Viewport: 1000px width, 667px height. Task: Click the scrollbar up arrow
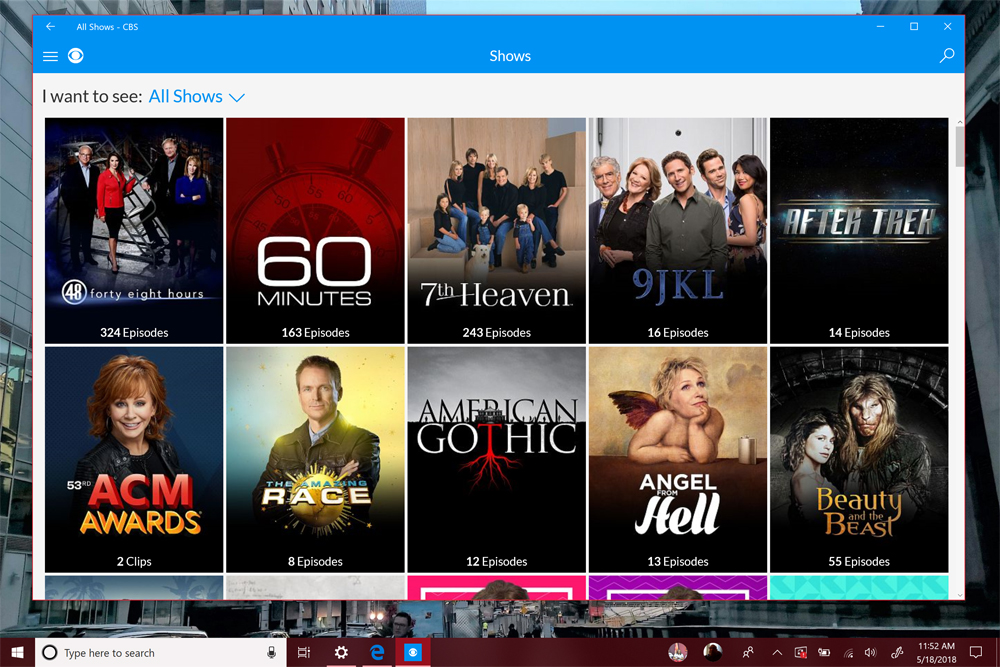click(959, 122)
